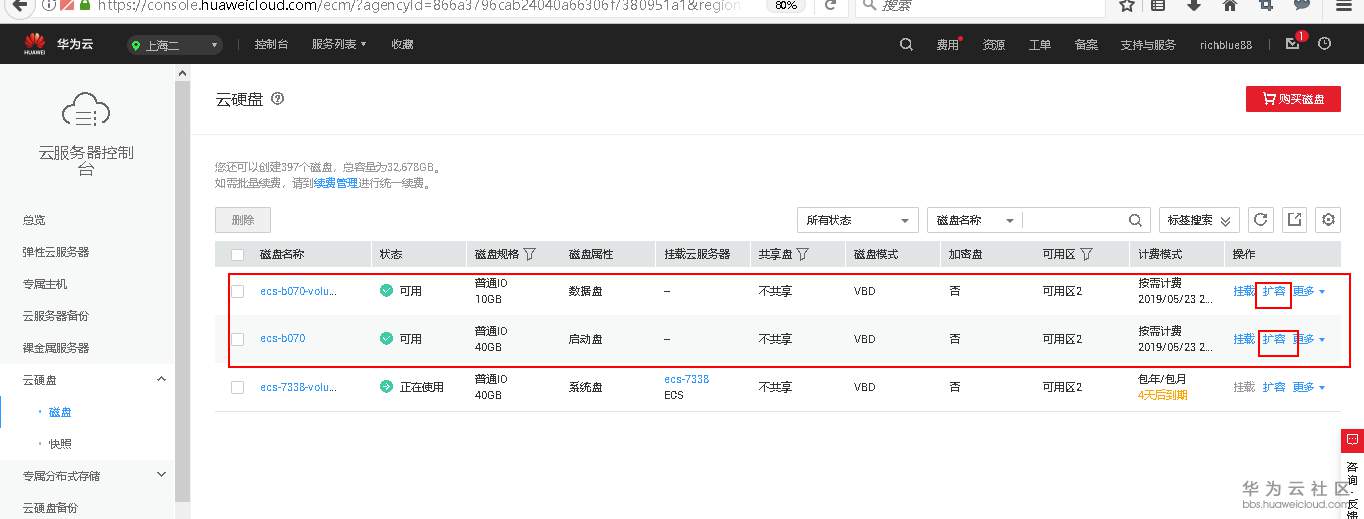Click the browser bookmark star icon
This screenshot has height=519, width=1364.
click(1126, 5)
